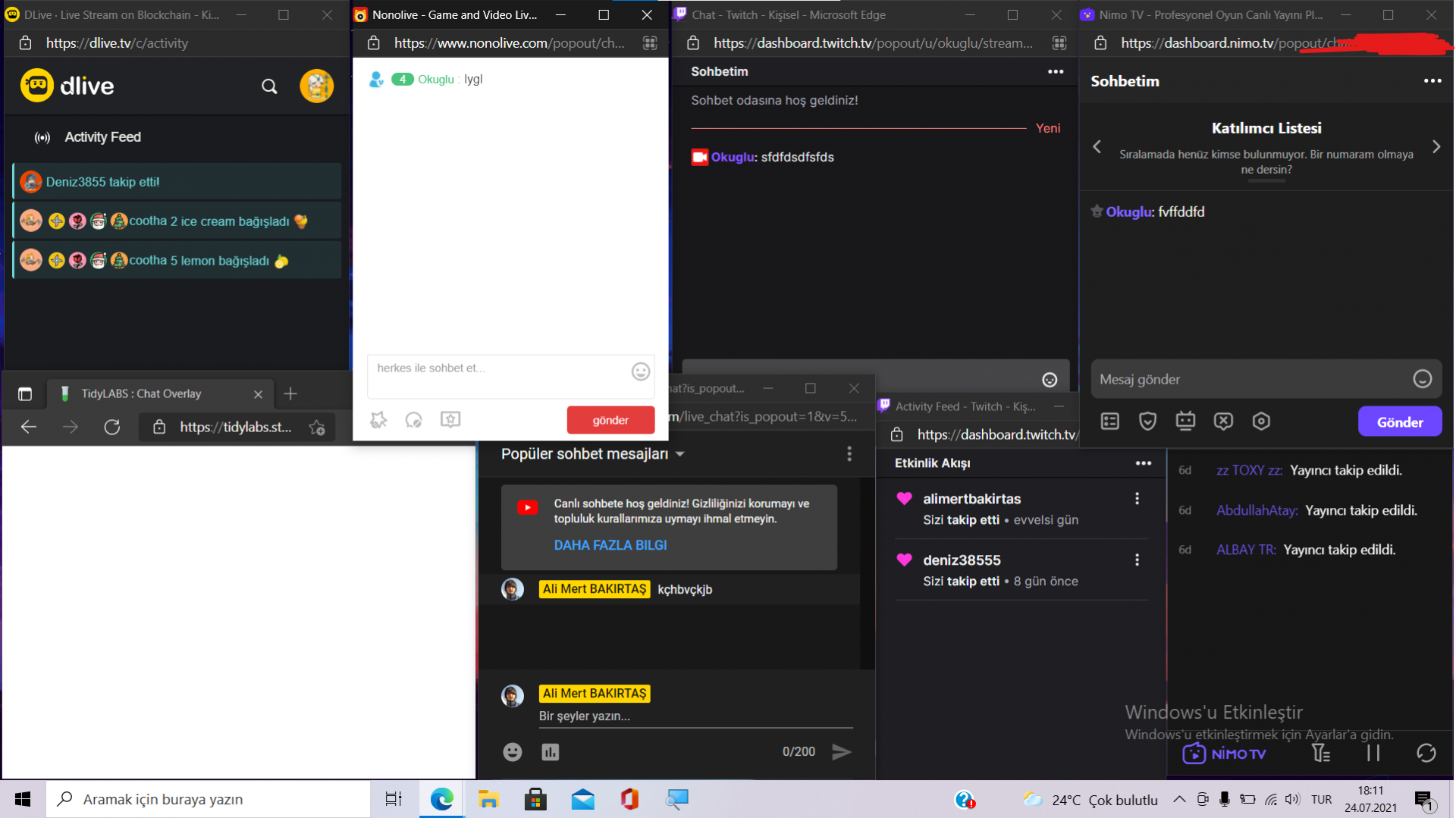Open options for alimertbakirtas follow event
Image resolution: width=1456 pixels, height=818 pixels.
pos(1137,499)
